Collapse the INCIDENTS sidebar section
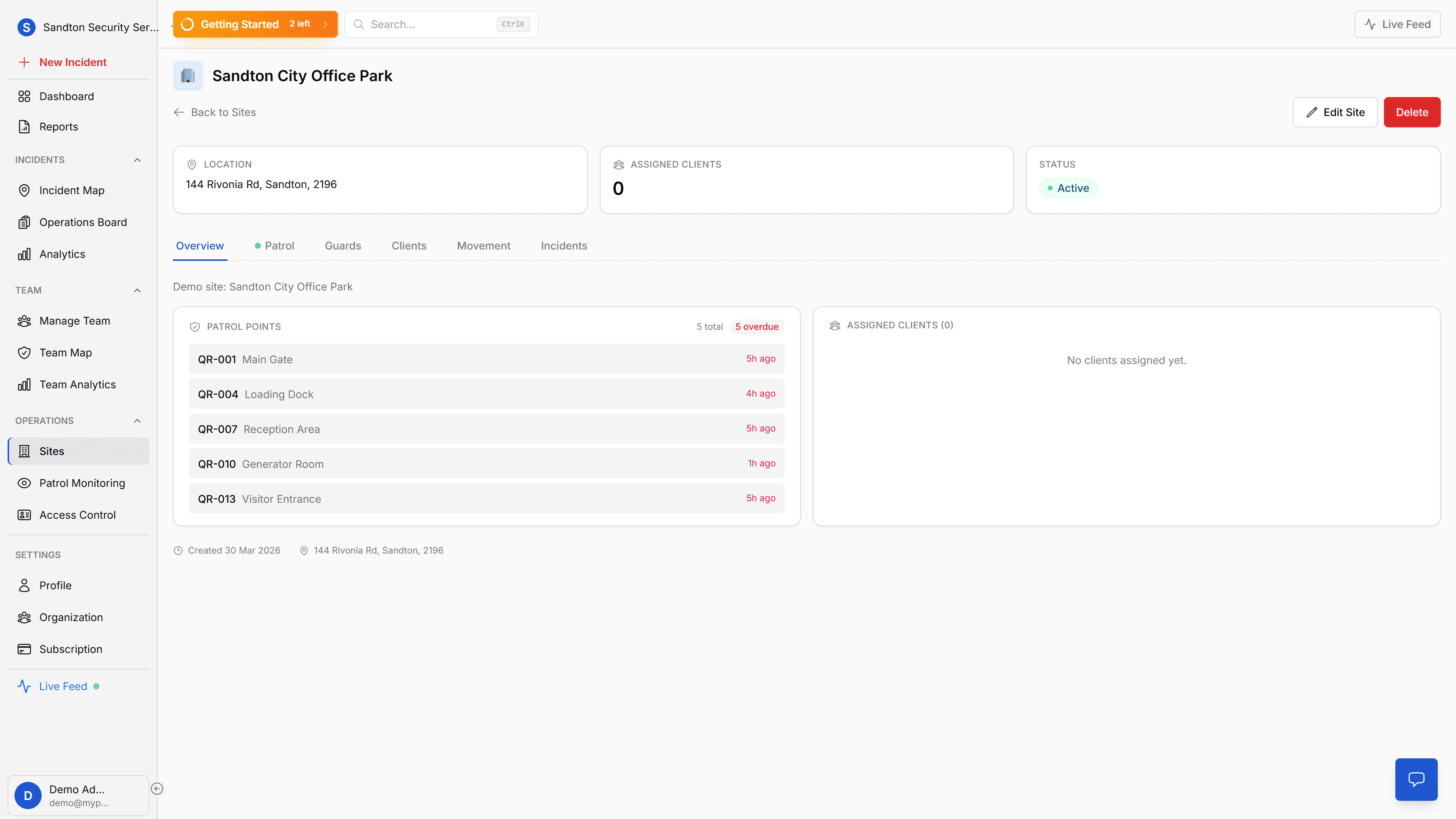Image resolution: width=1456 pixels, height=819 pixels. point(137,160)
